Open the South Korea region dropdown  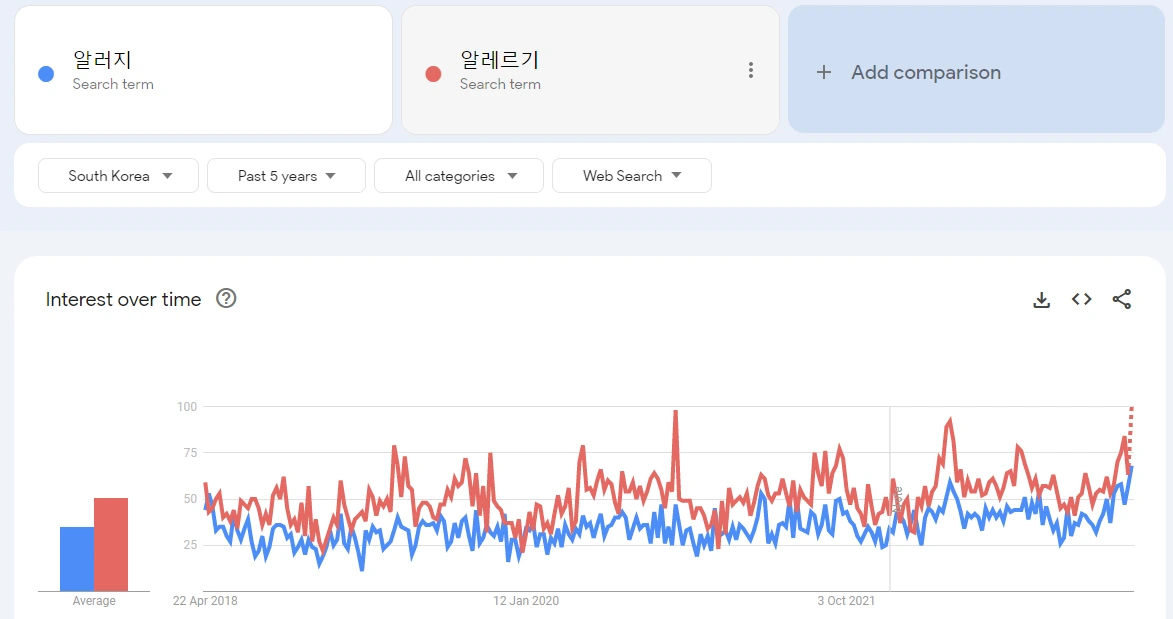pyautogui.click(x=118, y=176)
